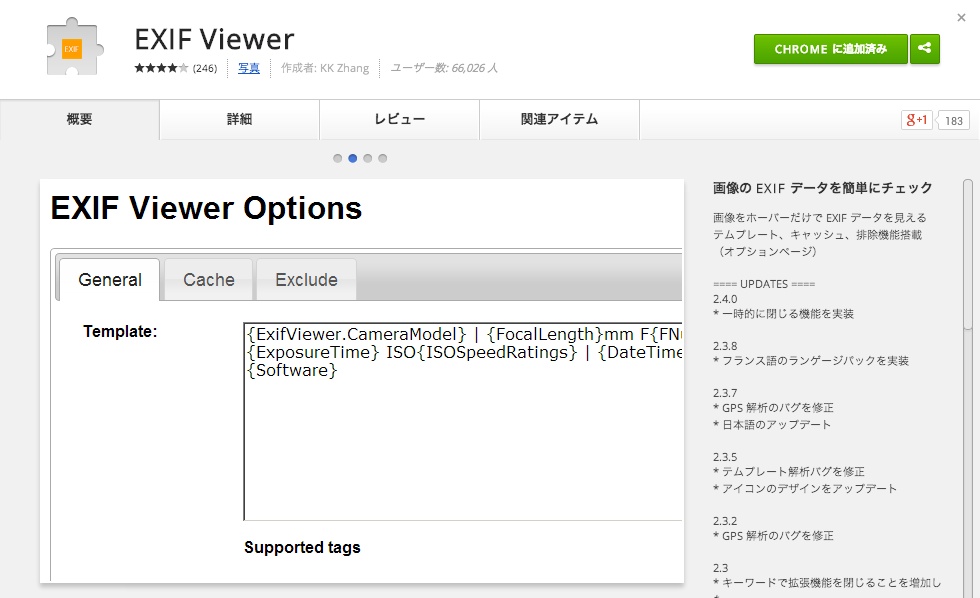Click the '* フランス語のランゲージパックを実装' line

811,361
